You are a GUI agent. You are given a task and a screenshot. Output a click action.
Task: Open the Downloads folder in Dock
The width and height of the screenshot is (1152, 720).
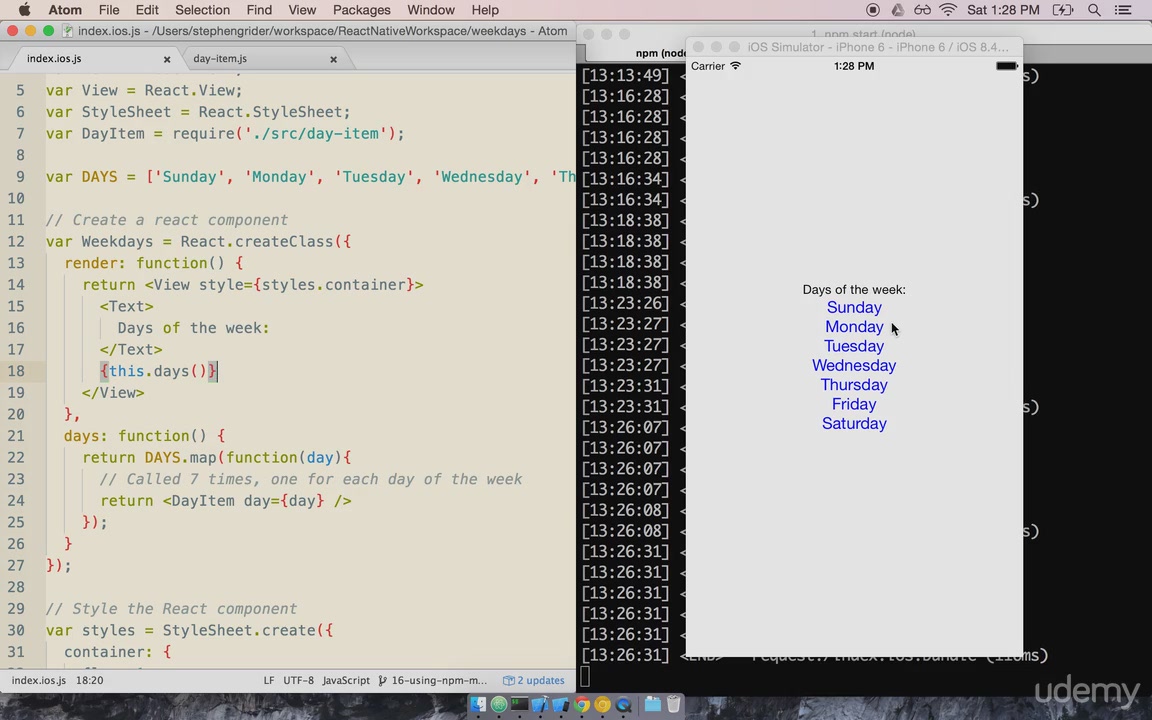click(x=652, y=705)
